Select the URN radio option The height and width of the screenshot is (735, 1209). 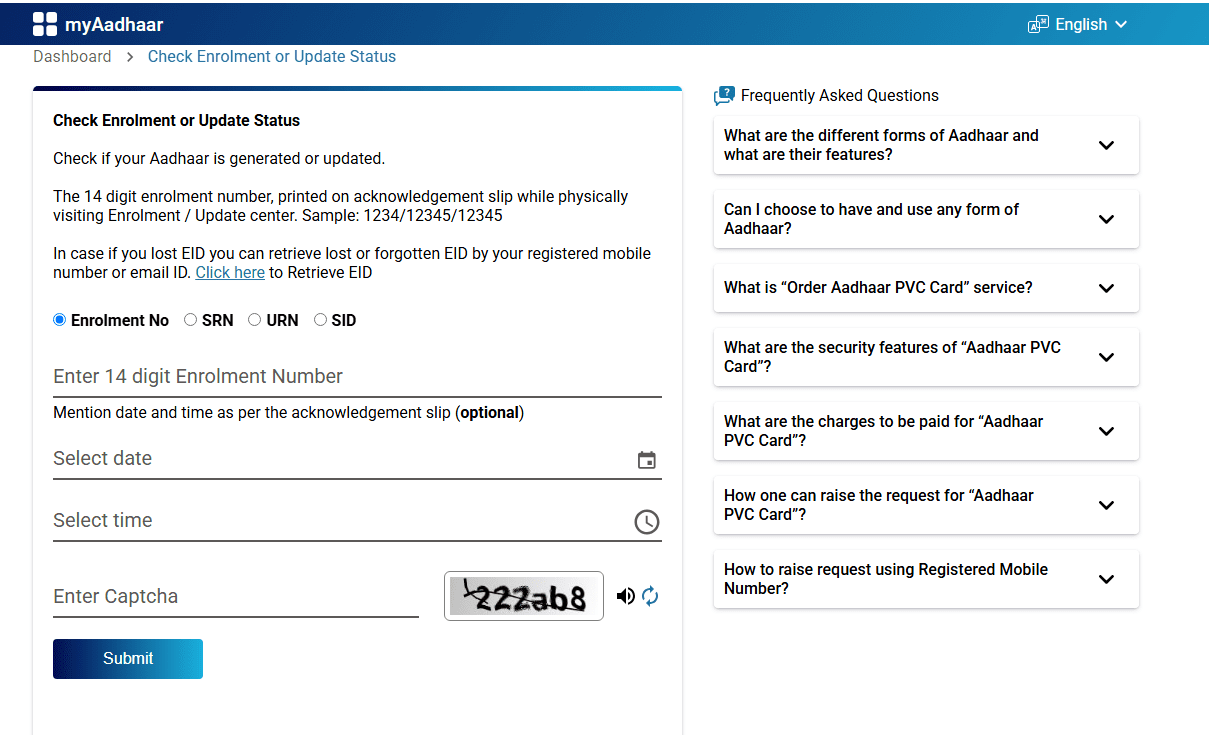point(255,320)
